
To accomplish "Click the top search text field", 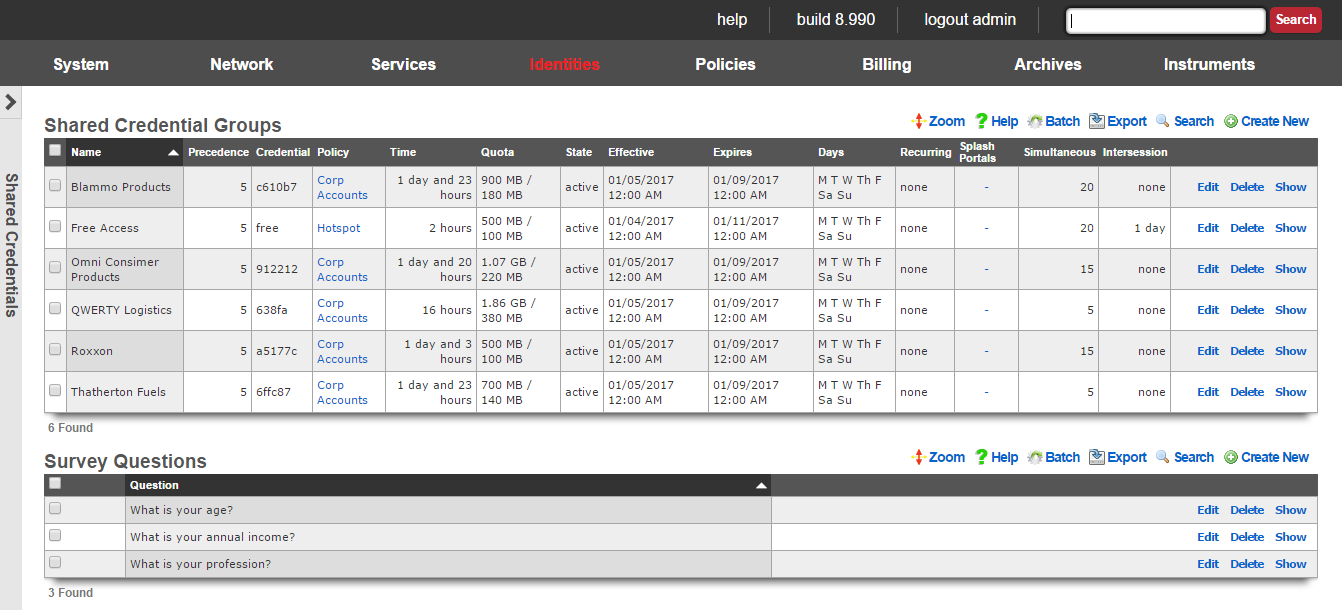I will coord(1165,20).
